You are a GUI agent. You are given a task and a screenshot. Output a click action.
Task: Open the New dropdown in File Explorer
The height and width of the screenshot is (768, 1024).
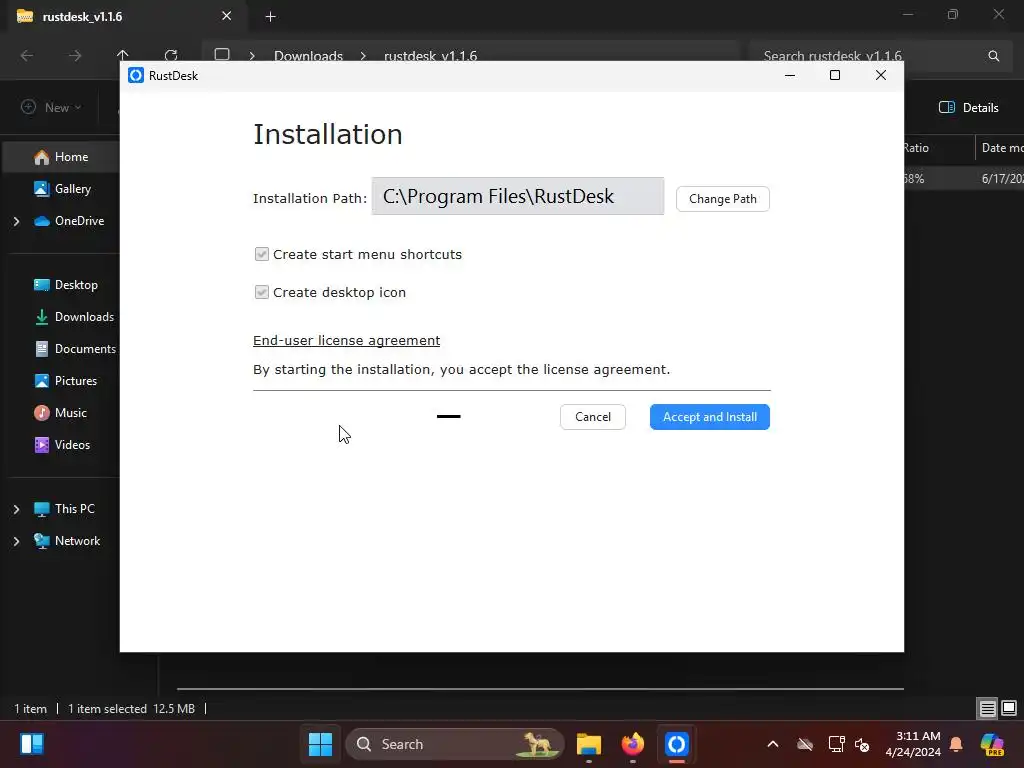pos(51,107)
